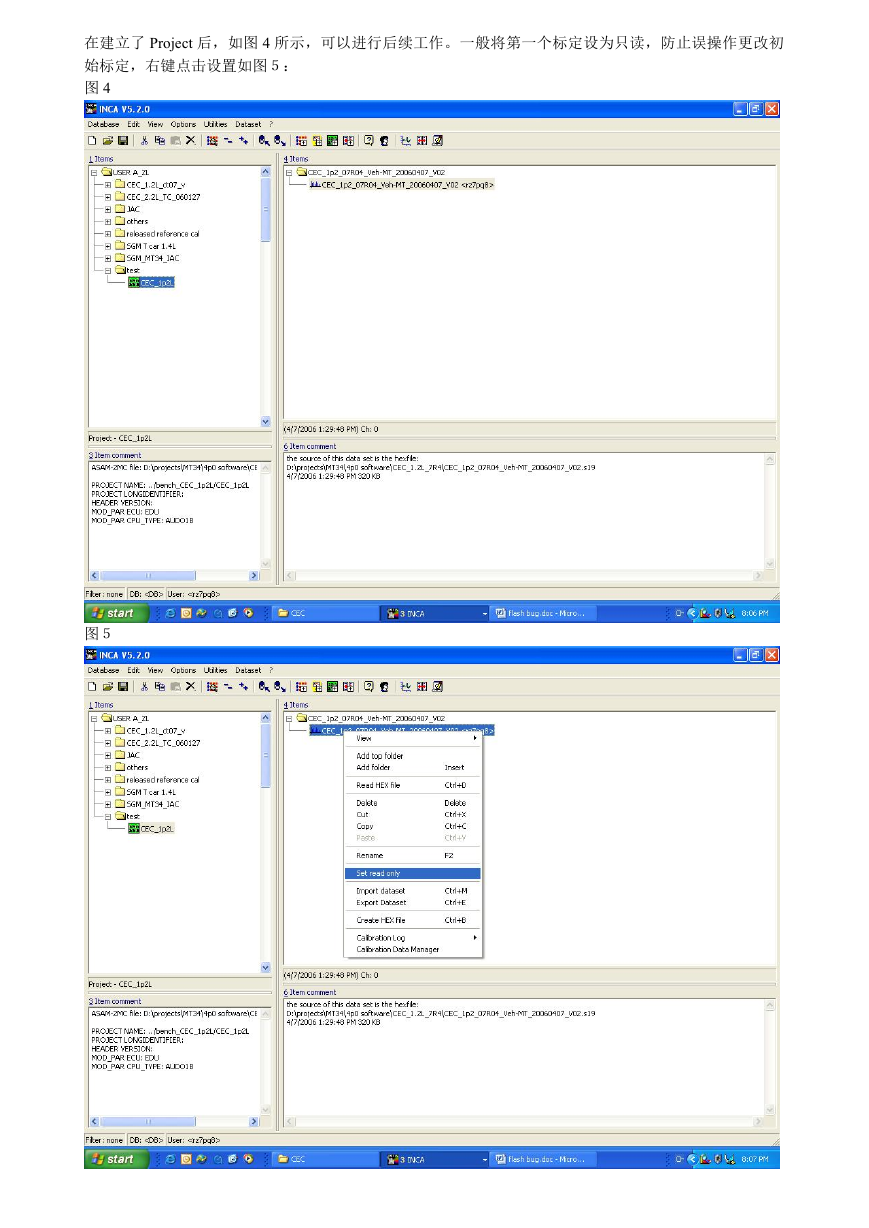This screenshot has height=1228, width=869.
Task: Choose Delete in the context menu
Action: click(x=413, y=803)
